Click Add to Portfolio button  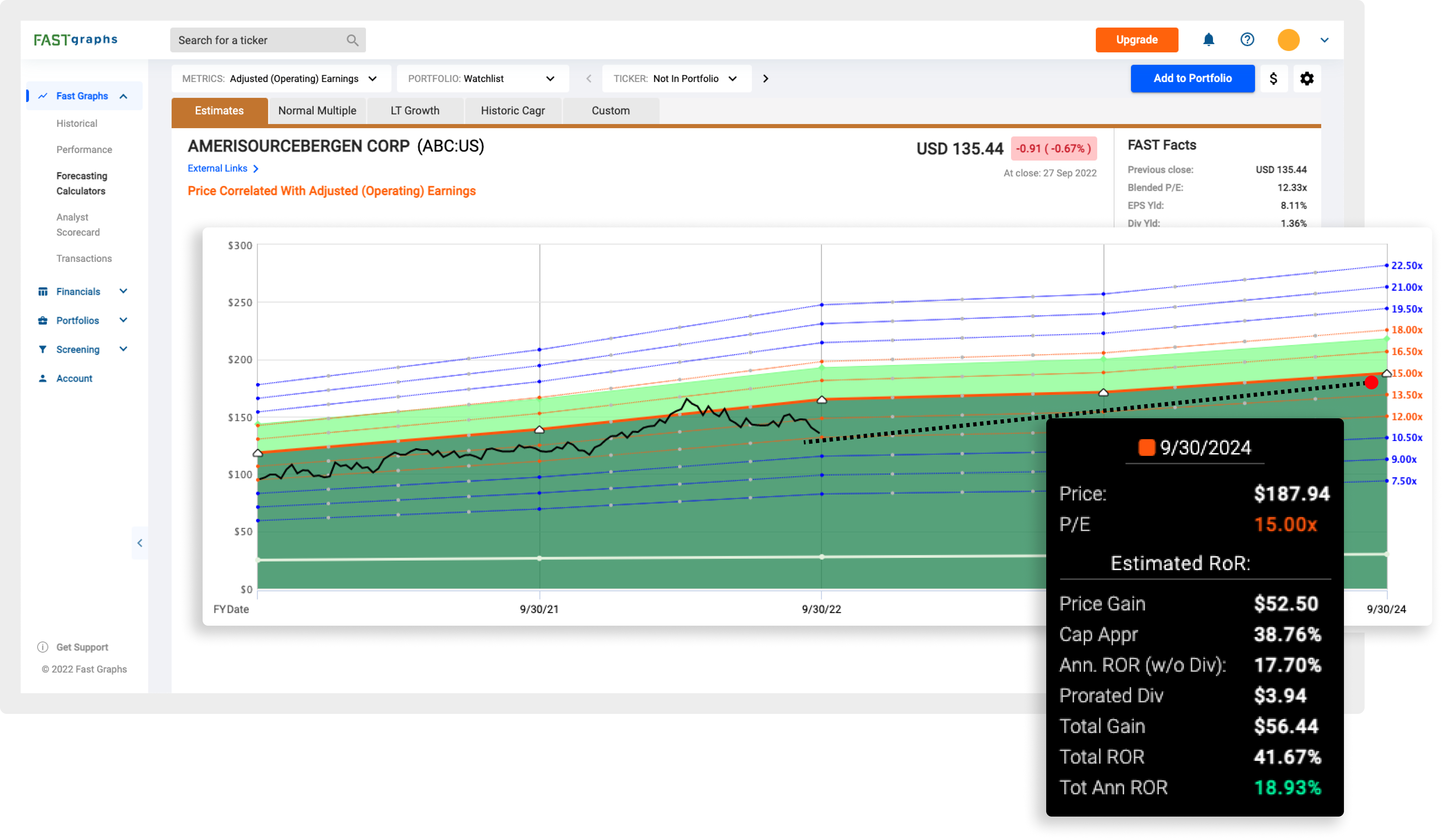1192,79
